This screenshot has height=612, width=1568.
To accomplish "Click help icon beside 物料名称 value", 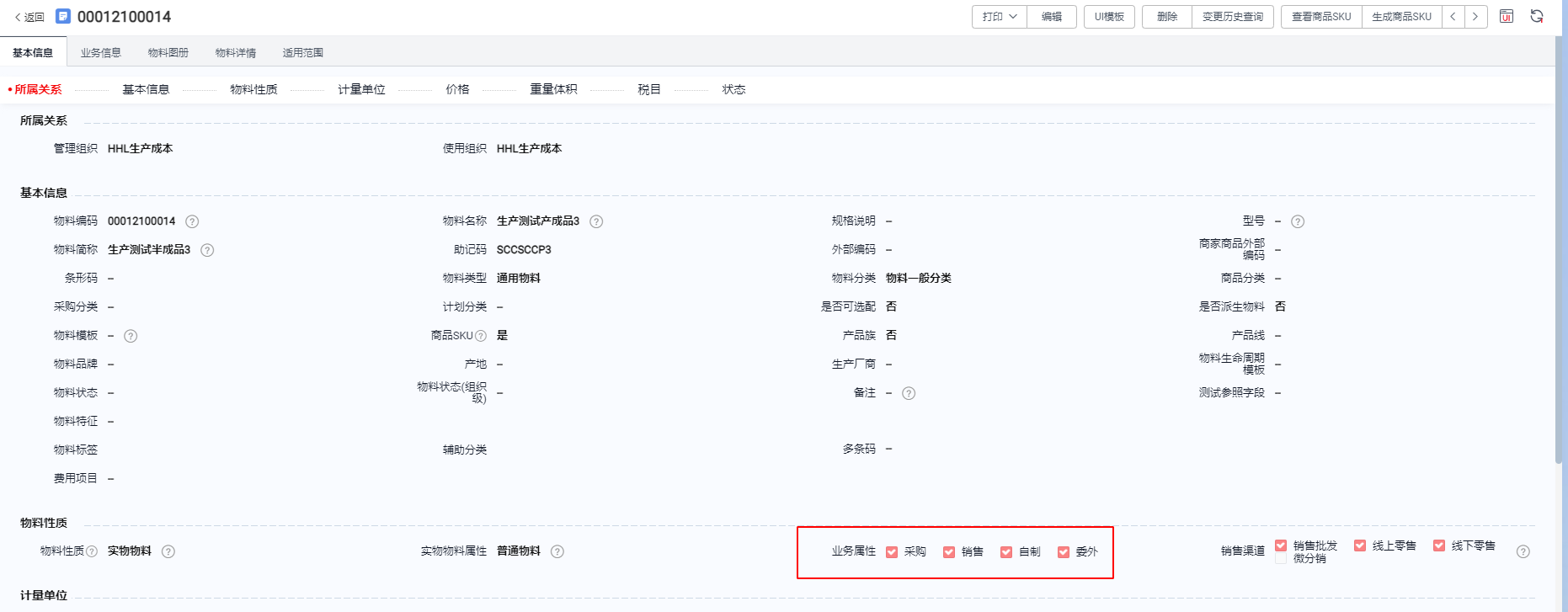I will coord(596,221).
